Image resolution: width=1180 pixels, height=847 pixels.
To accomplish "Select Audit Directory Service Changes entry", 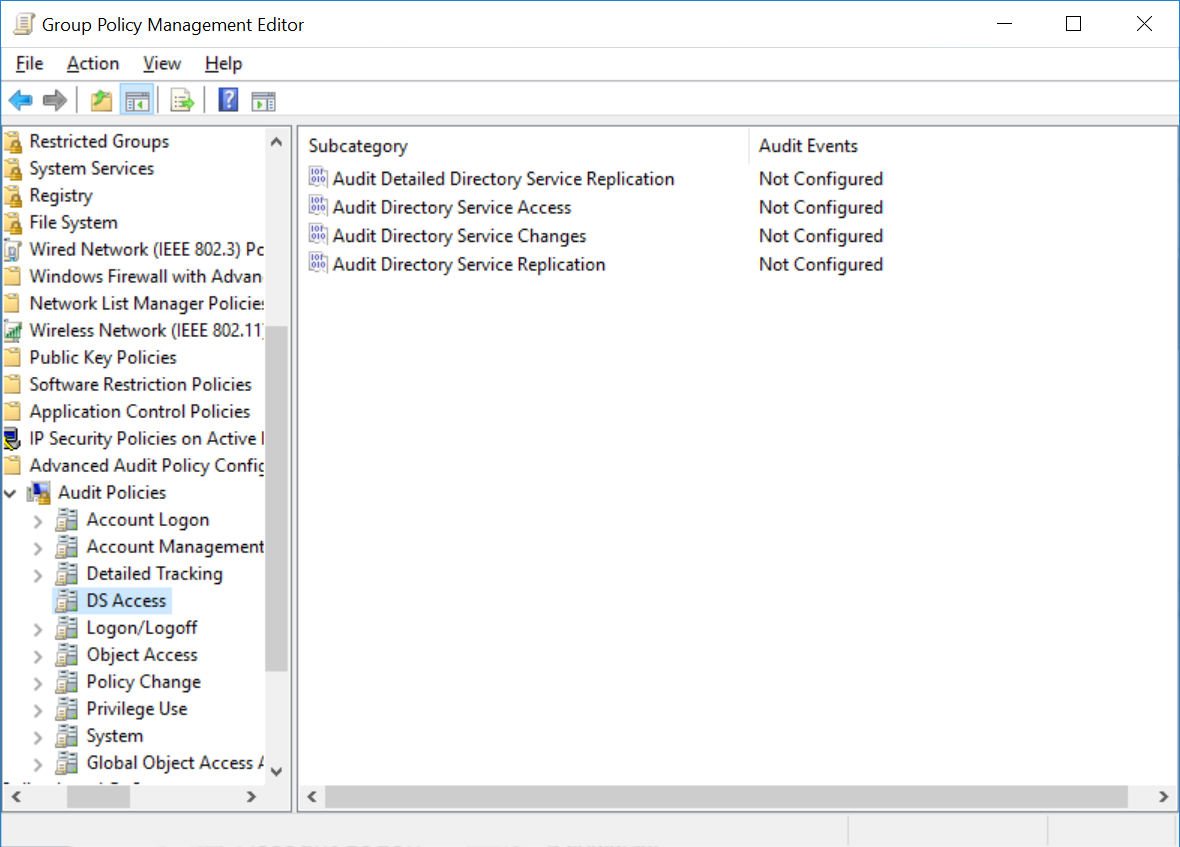I will (x=459, y=235).
